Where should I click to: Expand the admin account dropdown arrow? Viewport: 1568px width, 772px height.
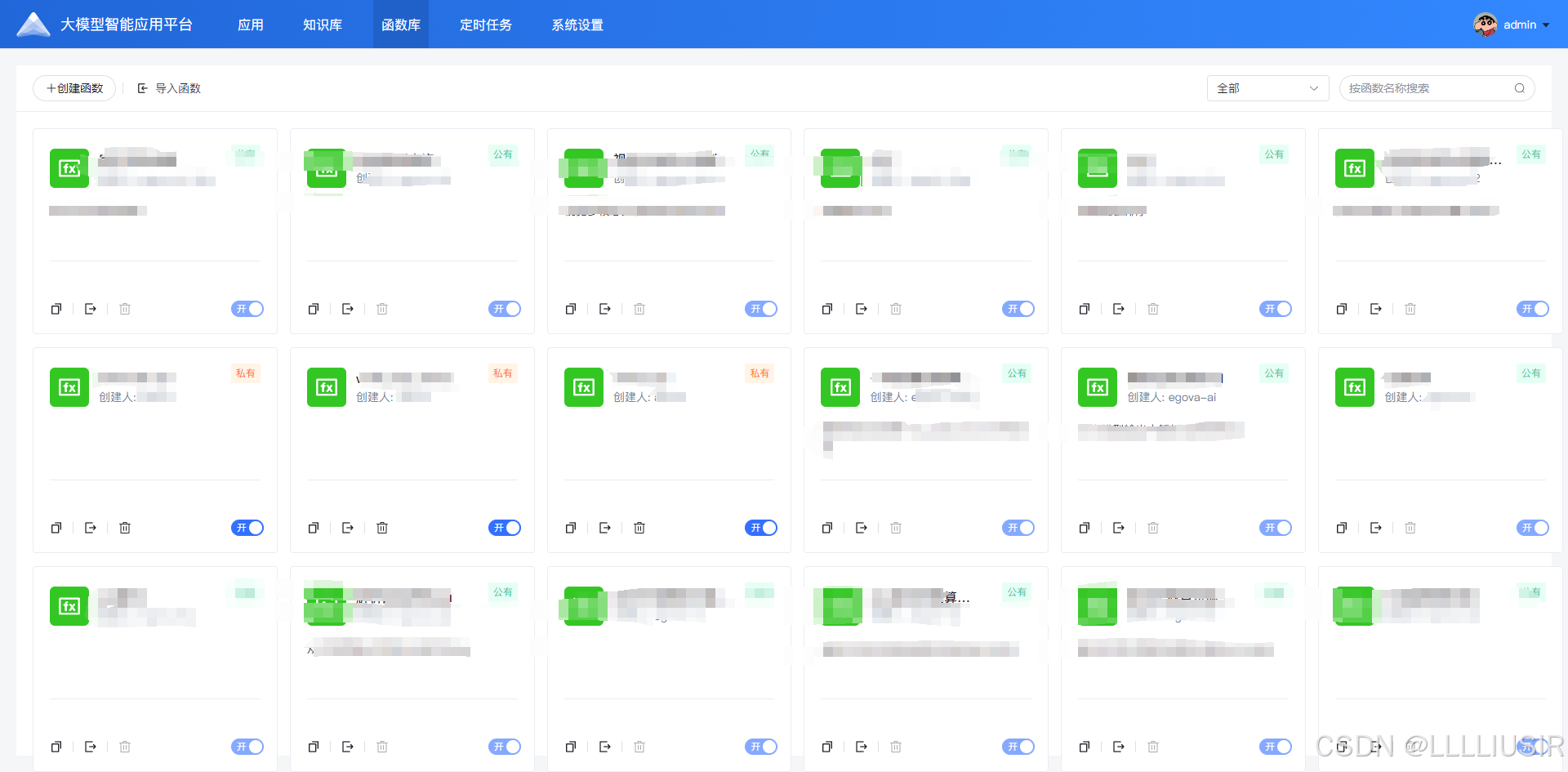pos(1546,25)
